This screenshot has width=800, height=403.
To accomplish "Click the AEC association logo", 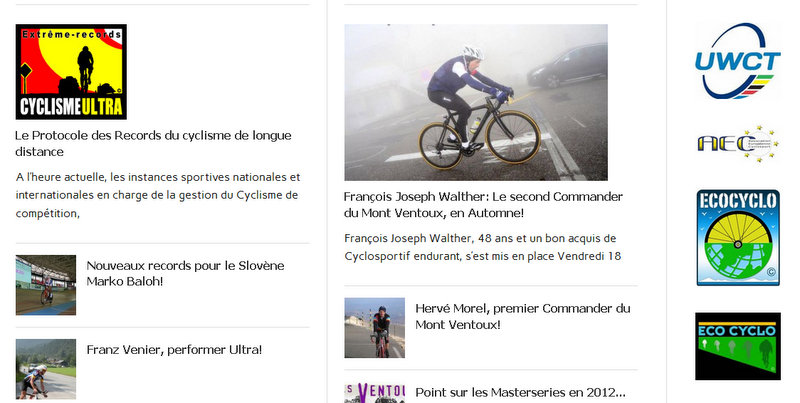I will [x=738, y=144].
